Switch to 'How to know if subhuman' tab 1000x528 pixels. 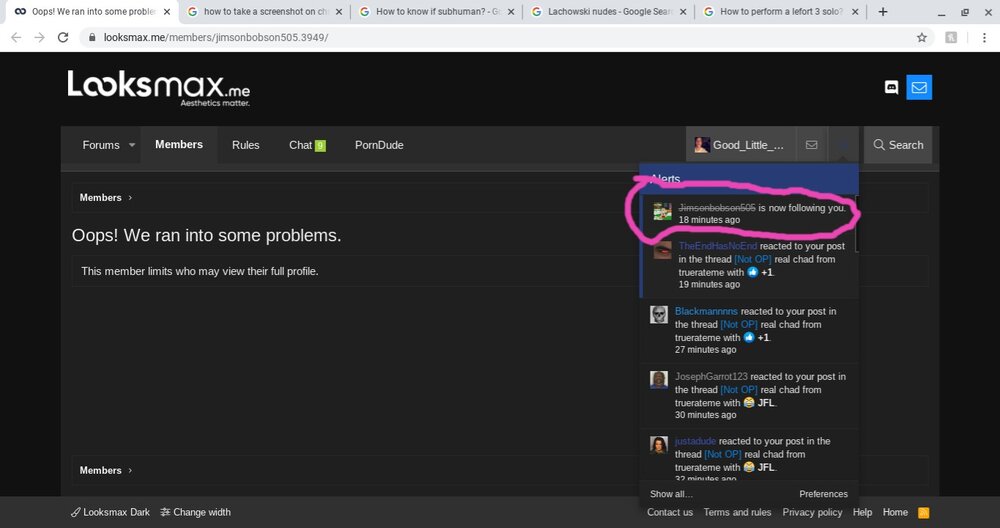pos(436,11)
